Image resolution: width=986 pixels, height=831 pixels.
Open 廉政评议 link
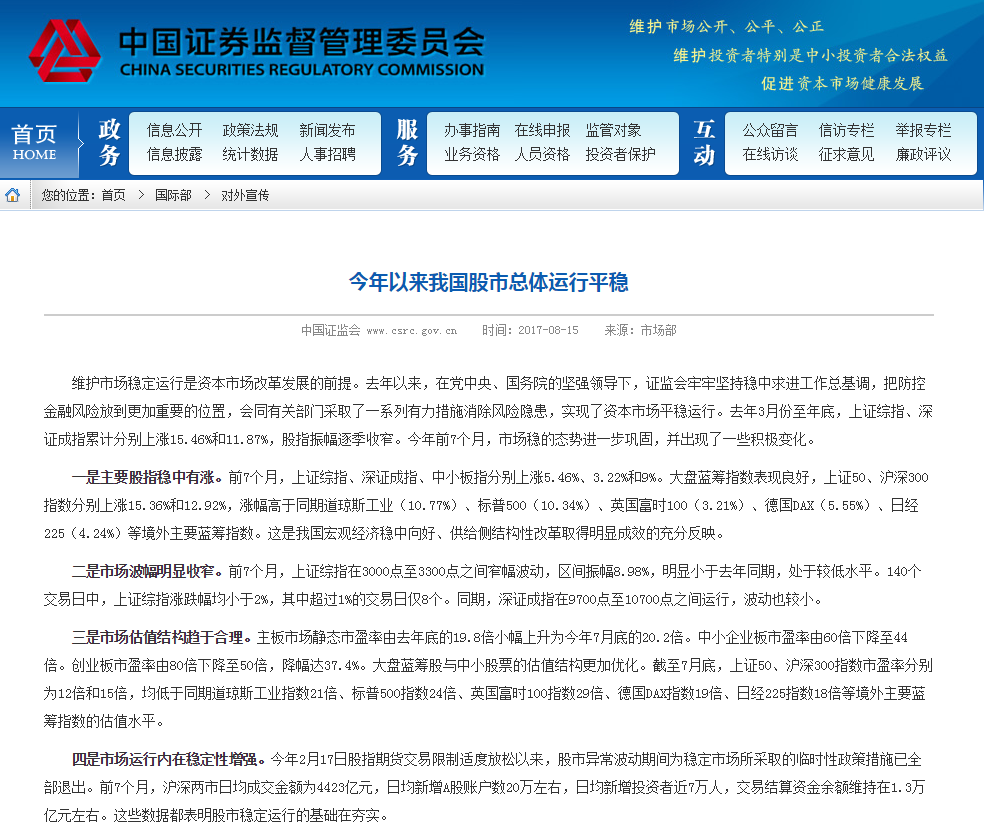pyautogui.click(x=924, y=155)
